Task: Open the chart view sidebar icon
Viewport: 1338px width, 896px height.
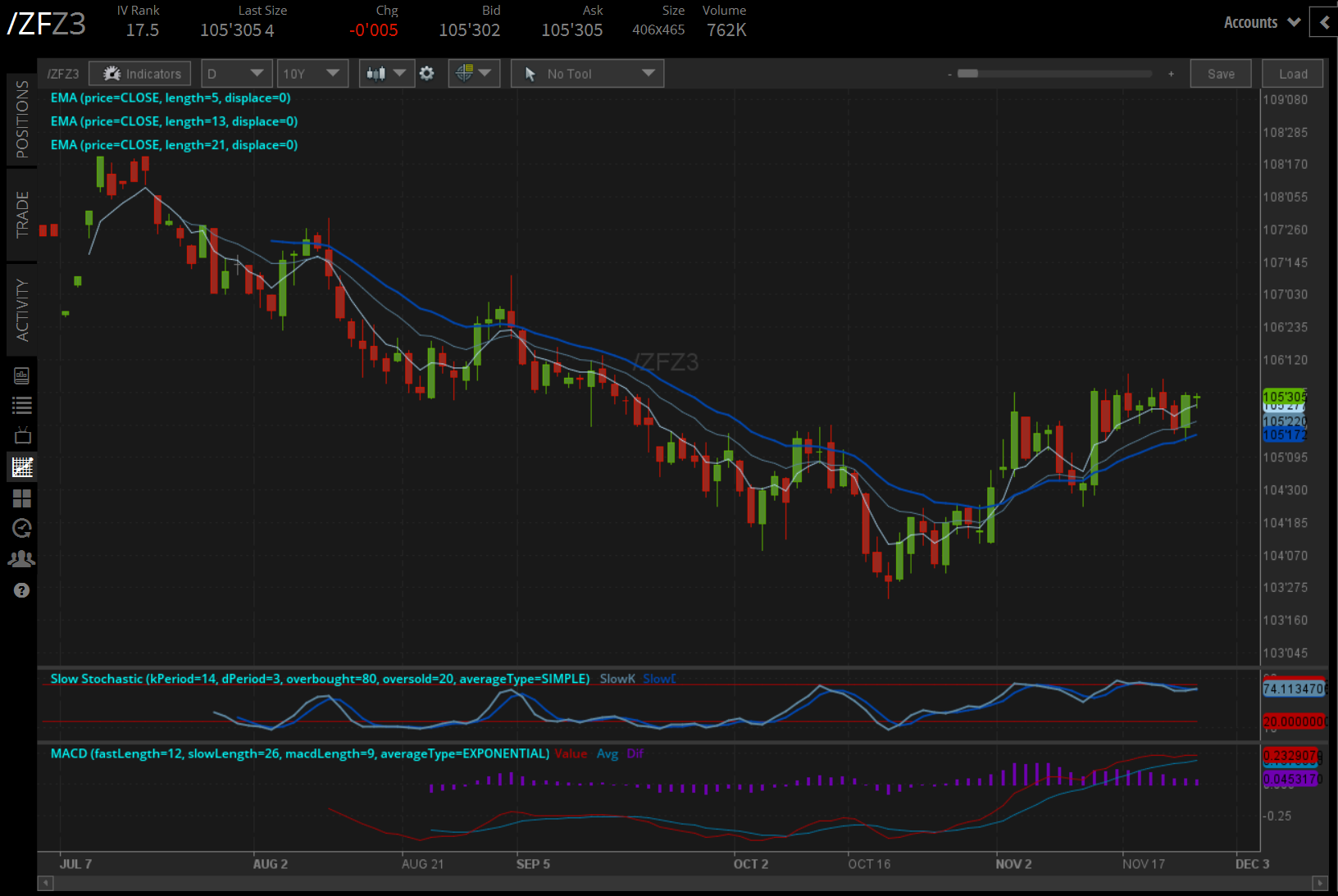Action: coord(22,467)
